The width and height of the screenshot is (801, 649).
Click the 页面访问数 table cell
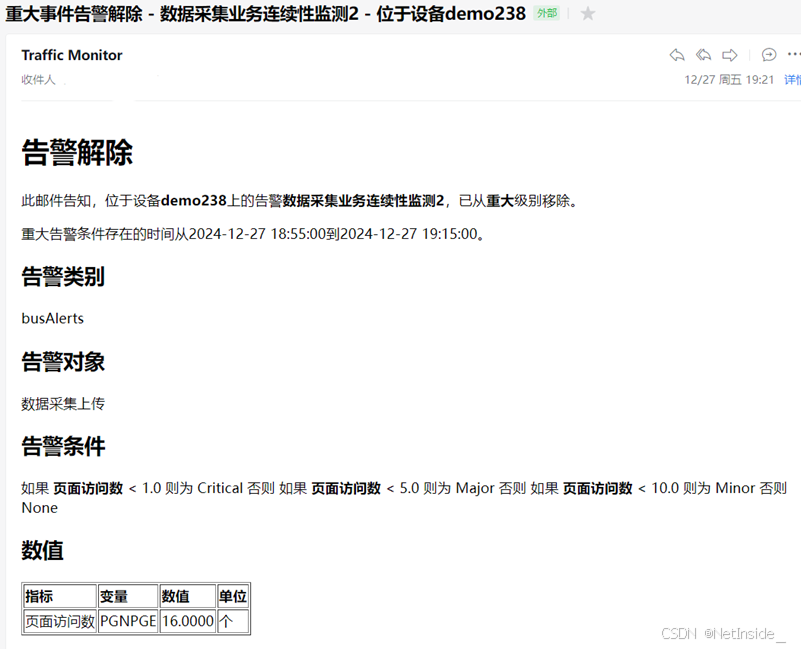[60, 621]
